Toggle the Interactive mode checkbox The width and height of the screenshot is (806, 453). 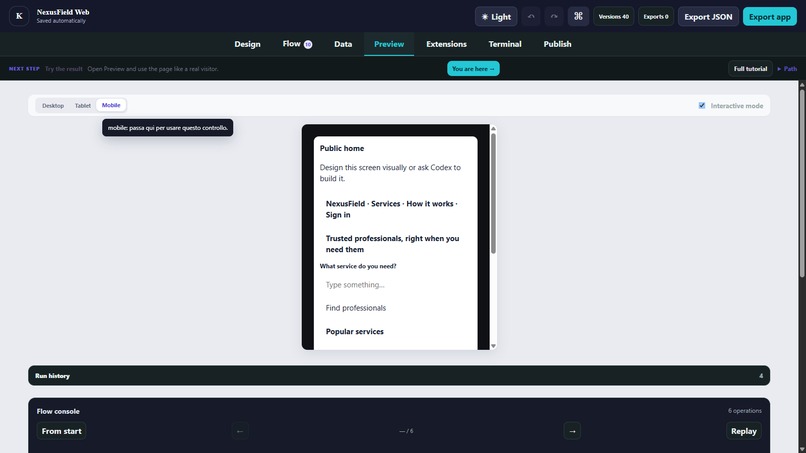point(702,105)
